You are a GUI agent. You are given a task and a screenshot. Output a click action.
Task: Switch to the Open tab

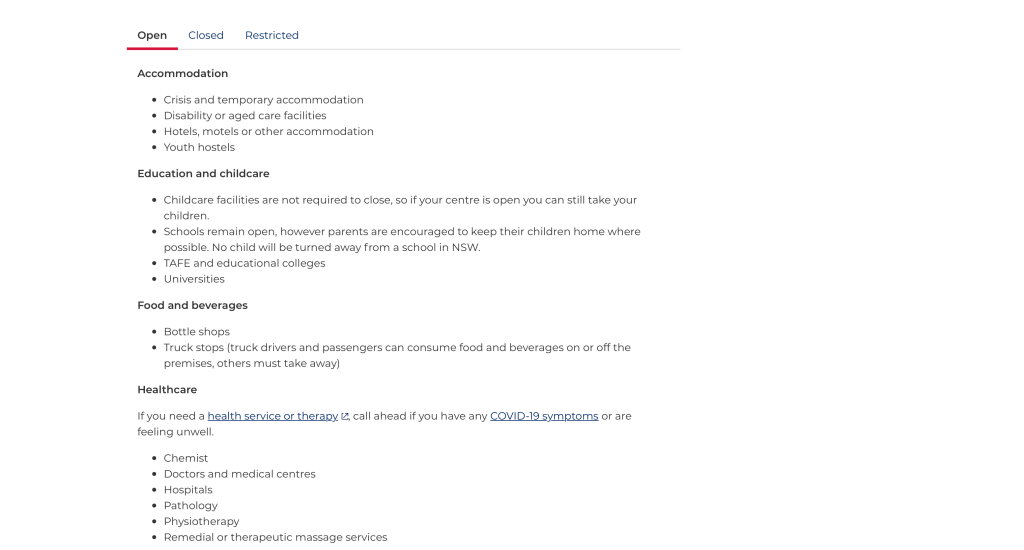pos(152,35)
